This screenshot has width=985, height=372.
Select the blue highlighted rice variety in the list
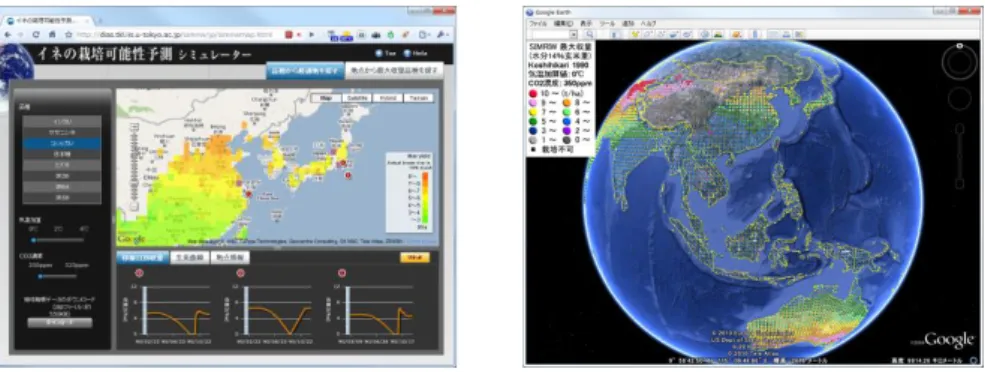click(x=62, y=143)
